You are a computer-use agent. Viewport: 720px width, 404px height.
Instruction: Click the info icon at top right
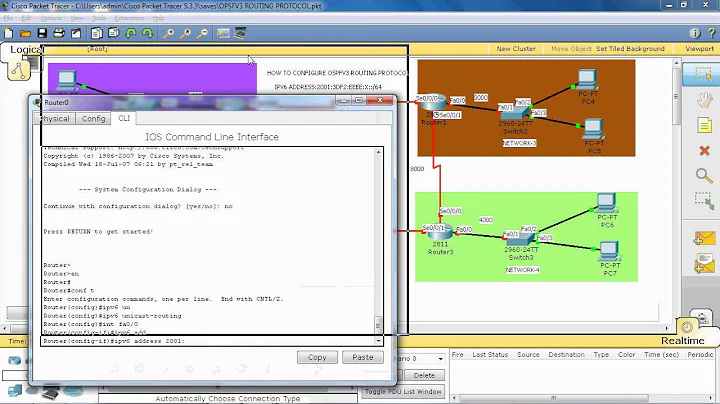(x=695, y=33)
